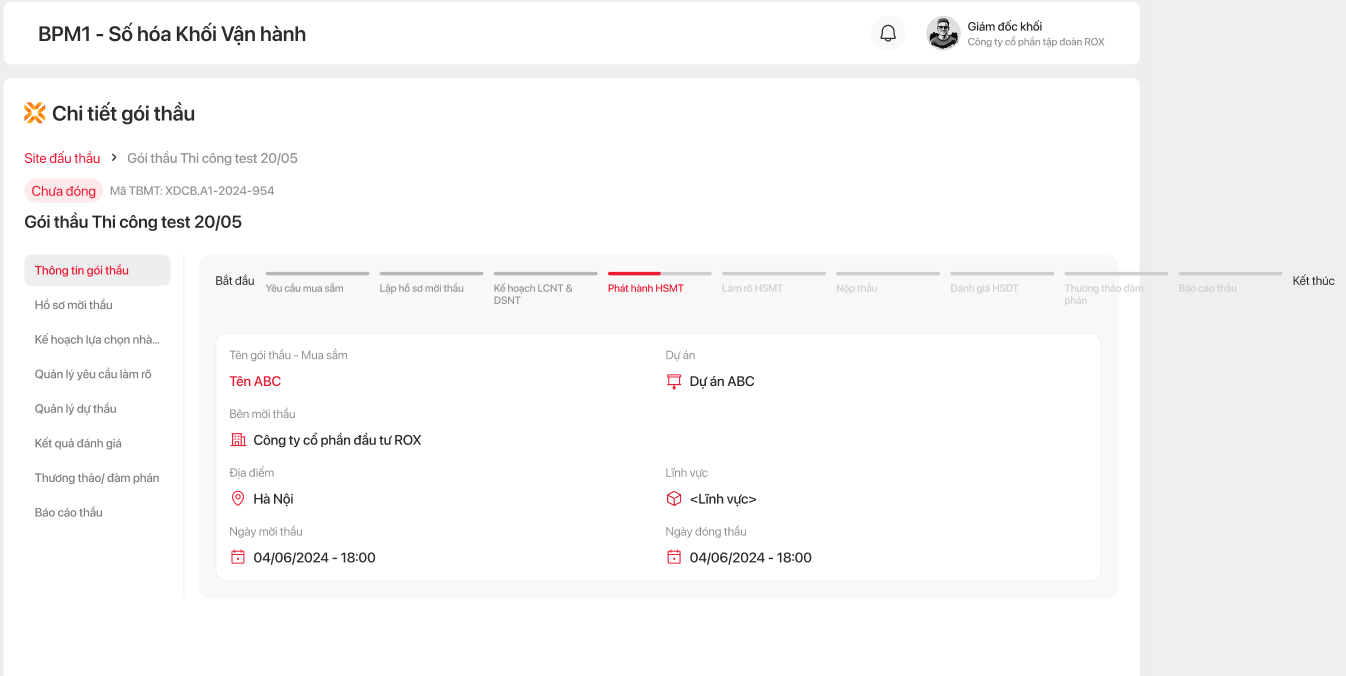Click the calendar icon under Ngày mời thầu
1346x676 pixels.
pyautogui.click(x=238, y=557)
